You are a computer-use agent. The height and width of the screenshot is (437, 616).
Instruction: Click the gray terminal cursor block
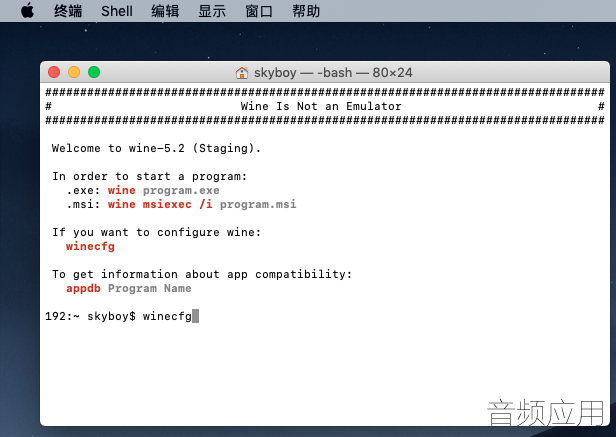195,316
